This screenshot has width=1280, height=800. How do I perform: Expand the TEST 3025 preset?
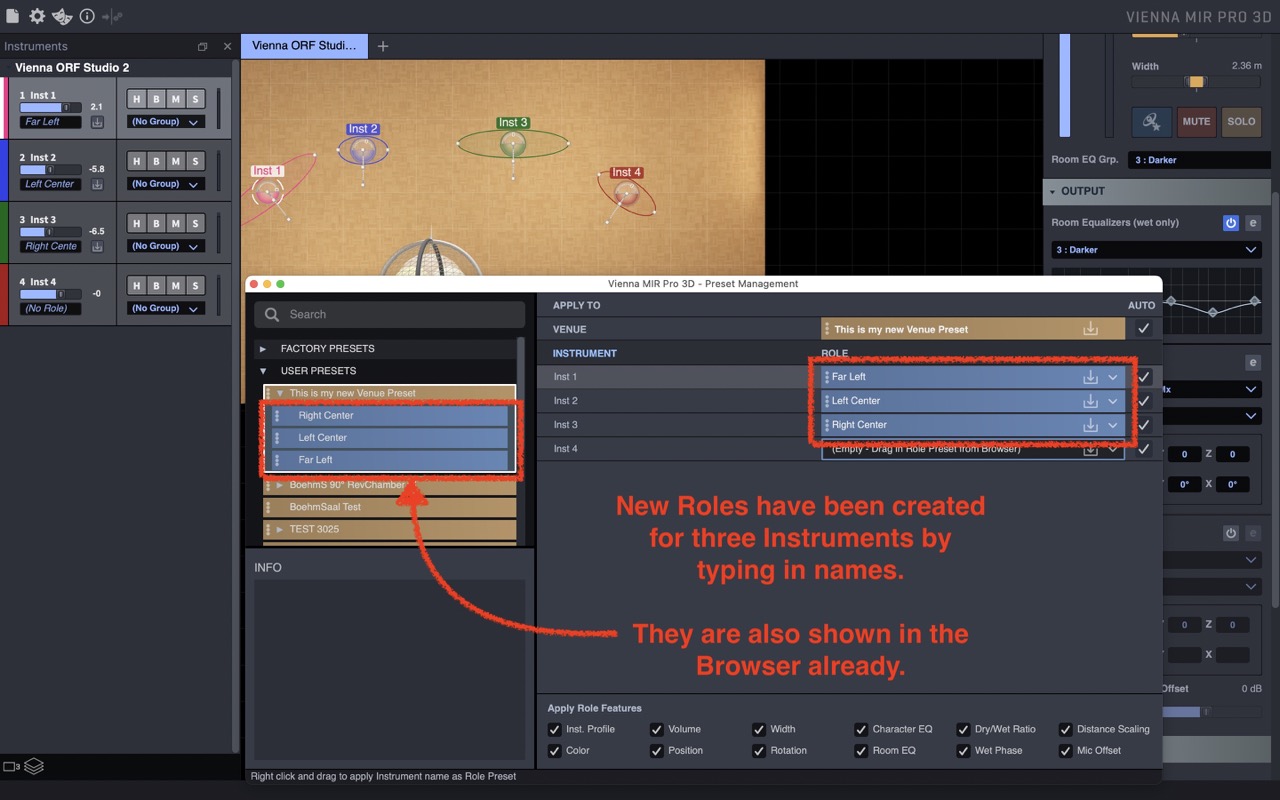click(x=279, y=529)
